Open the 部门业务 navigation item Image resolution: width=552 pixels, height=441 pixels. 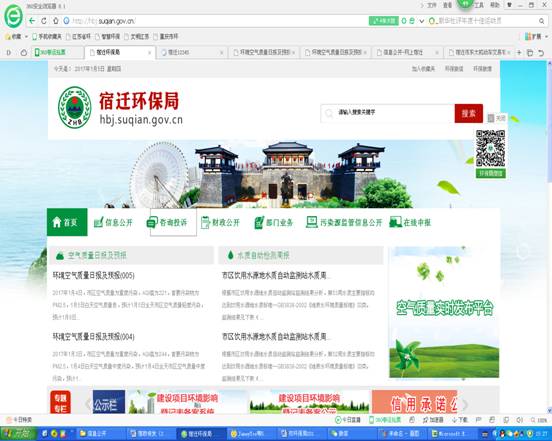pyautogui.click(x=274, y=222)
